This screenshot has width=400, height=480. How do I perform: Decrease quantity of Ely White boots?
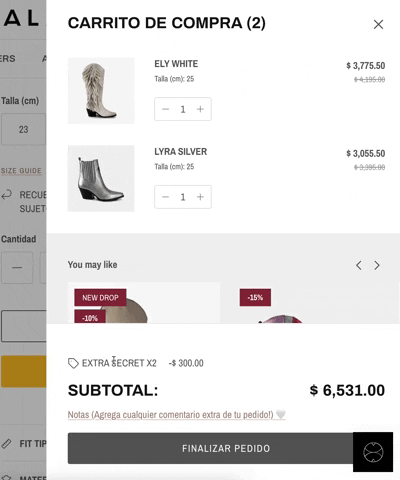(165, 109)
